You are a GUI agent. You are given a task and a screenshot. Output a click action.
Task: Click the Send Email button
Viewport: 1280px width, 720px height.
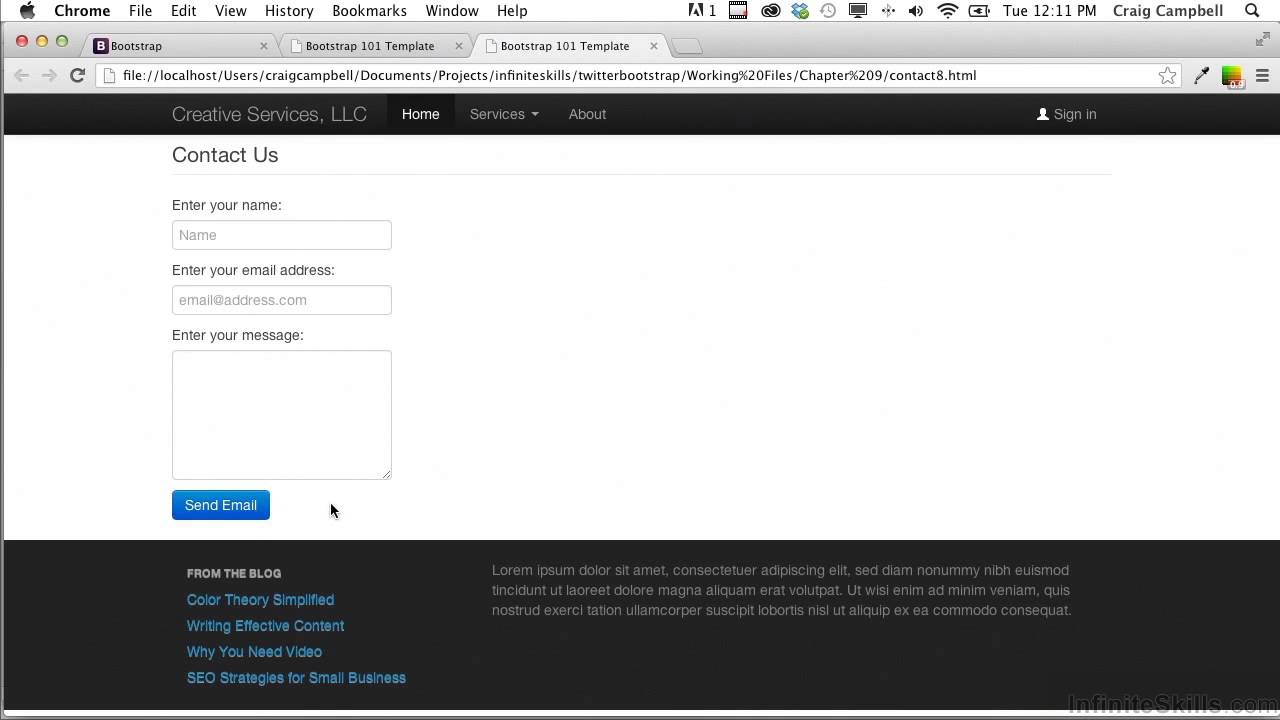221,505
